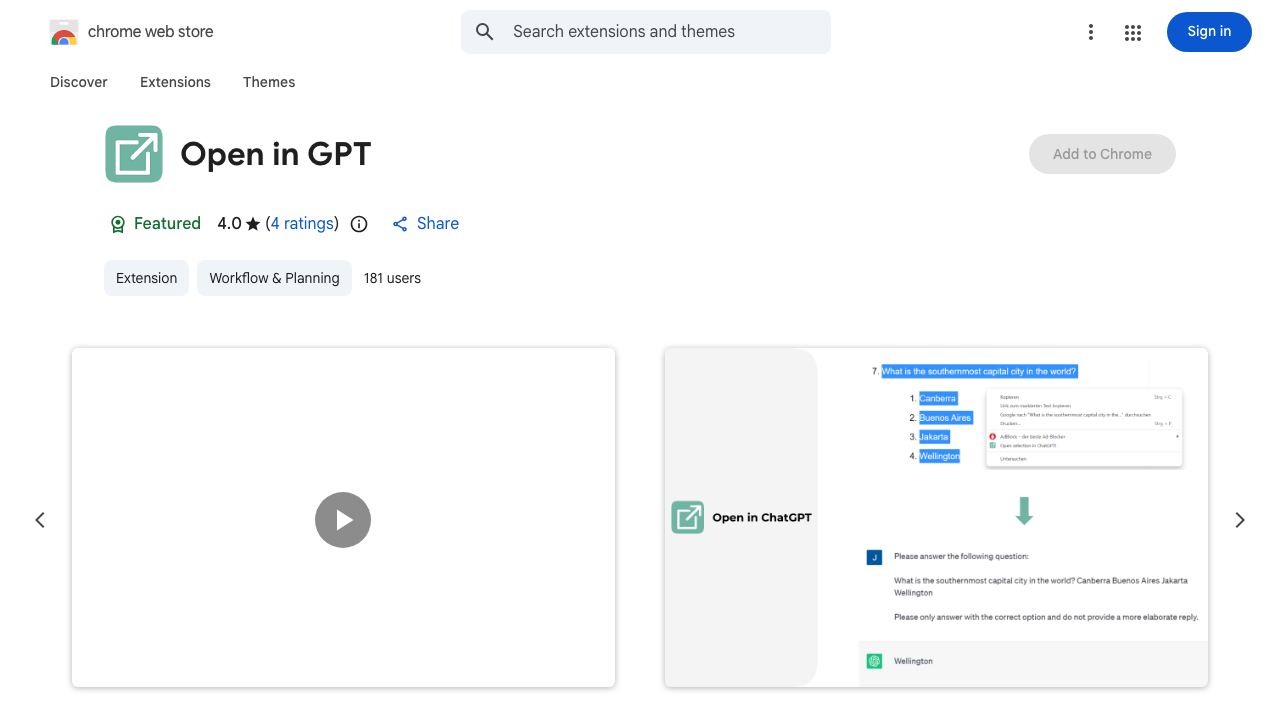This screenshot has height=720, width=1280.
Task: Open the Extensions tab
Action: click(175, 82)
